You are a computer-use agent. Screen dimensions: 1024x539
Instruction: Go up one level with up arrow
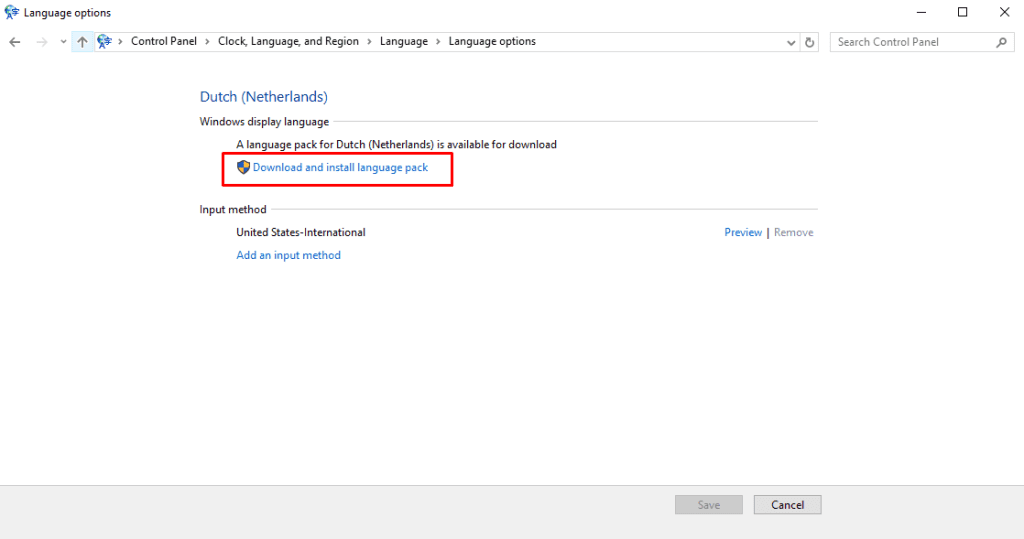point(82,42)
